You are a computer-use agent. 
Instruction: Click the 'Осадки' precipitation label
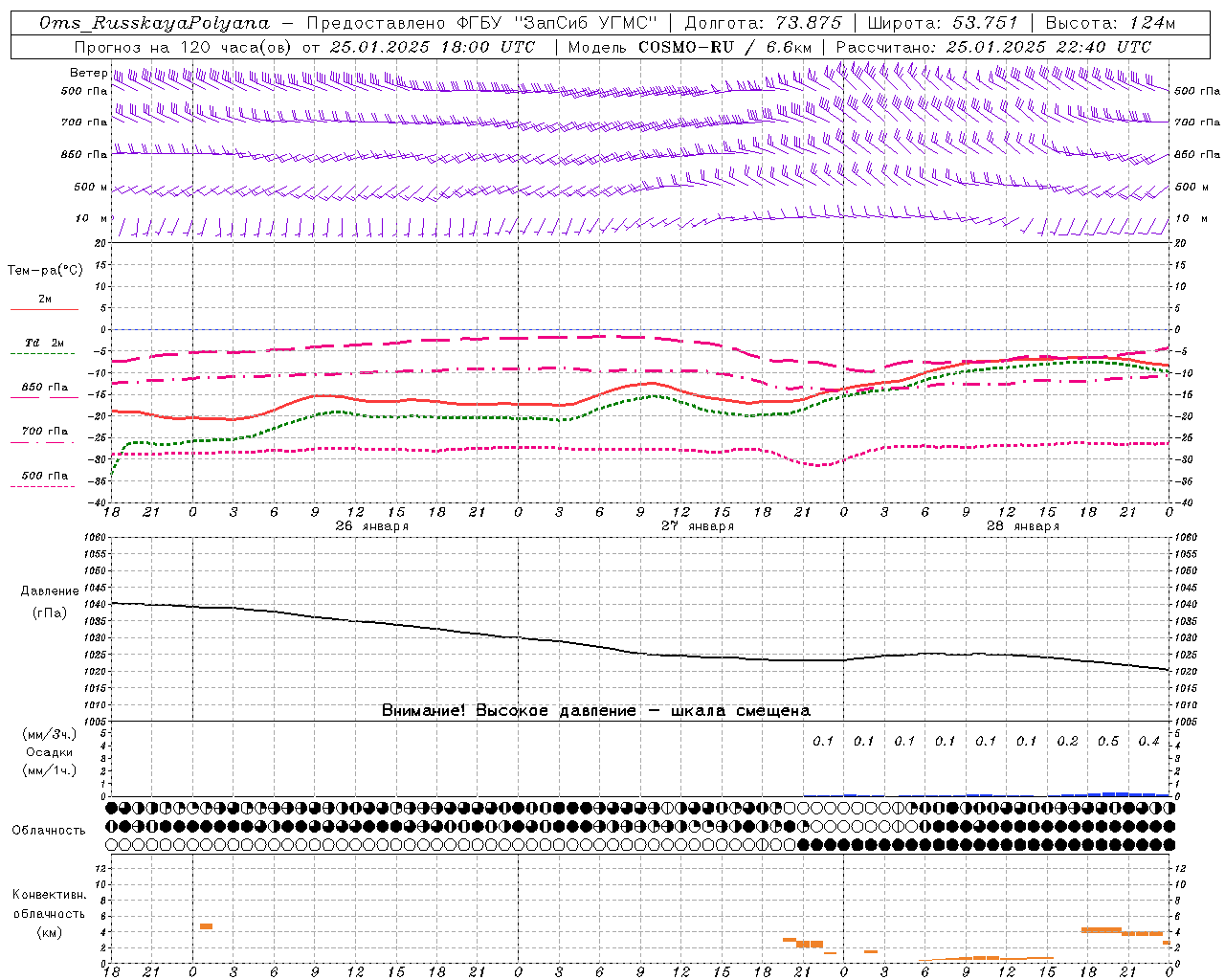tap(50, 752)
